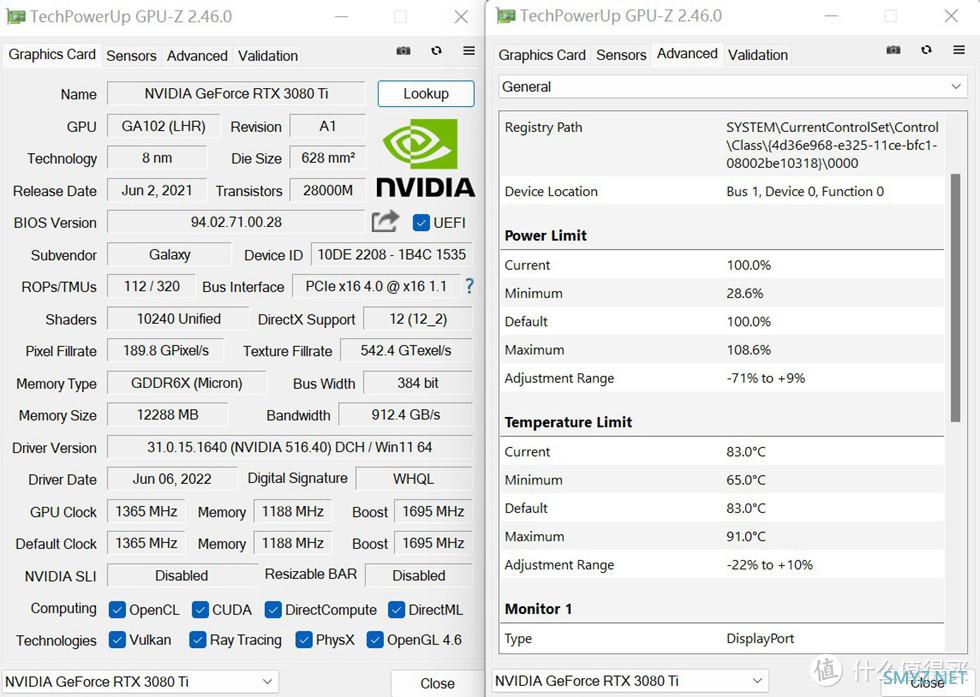Click the Digital Signature field WHQL
980x697 pixels.
(x=414, y=479)
